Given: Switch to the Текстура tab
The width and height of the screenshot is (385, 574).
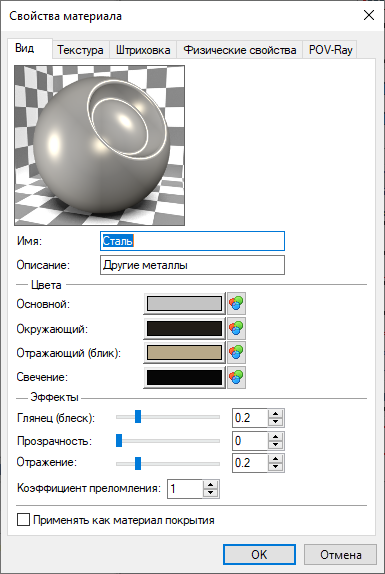Looking at the screenshot, I should pyautogui.click(x=80, y=50).
